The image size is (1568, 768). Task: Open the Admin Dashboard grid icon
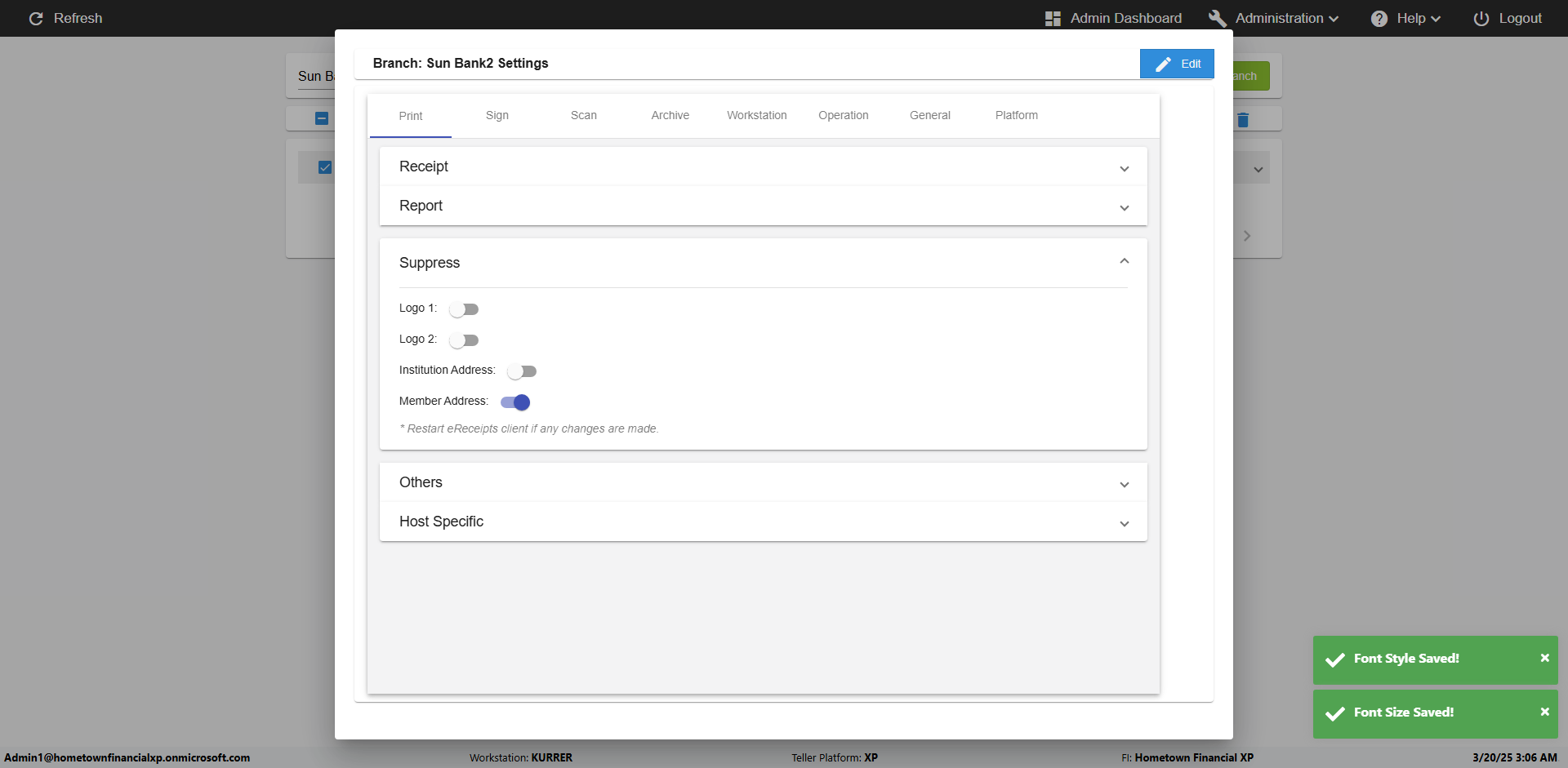tap(1053, 18)
